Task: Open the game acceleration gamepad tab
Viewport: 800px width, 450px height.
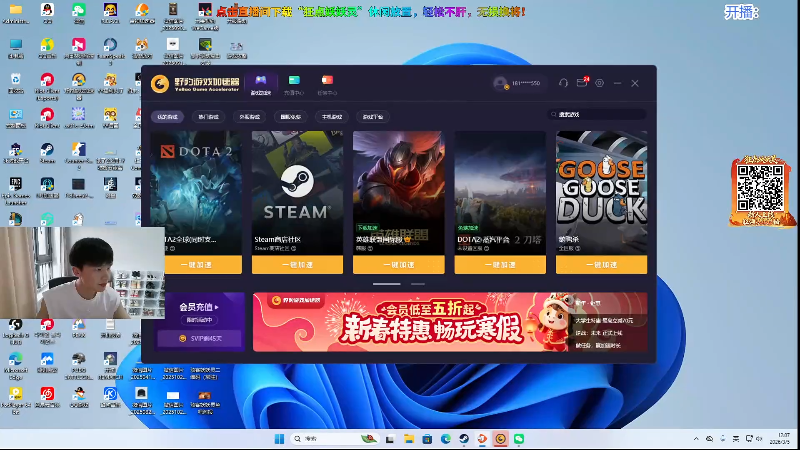Action: click(261, 84)
